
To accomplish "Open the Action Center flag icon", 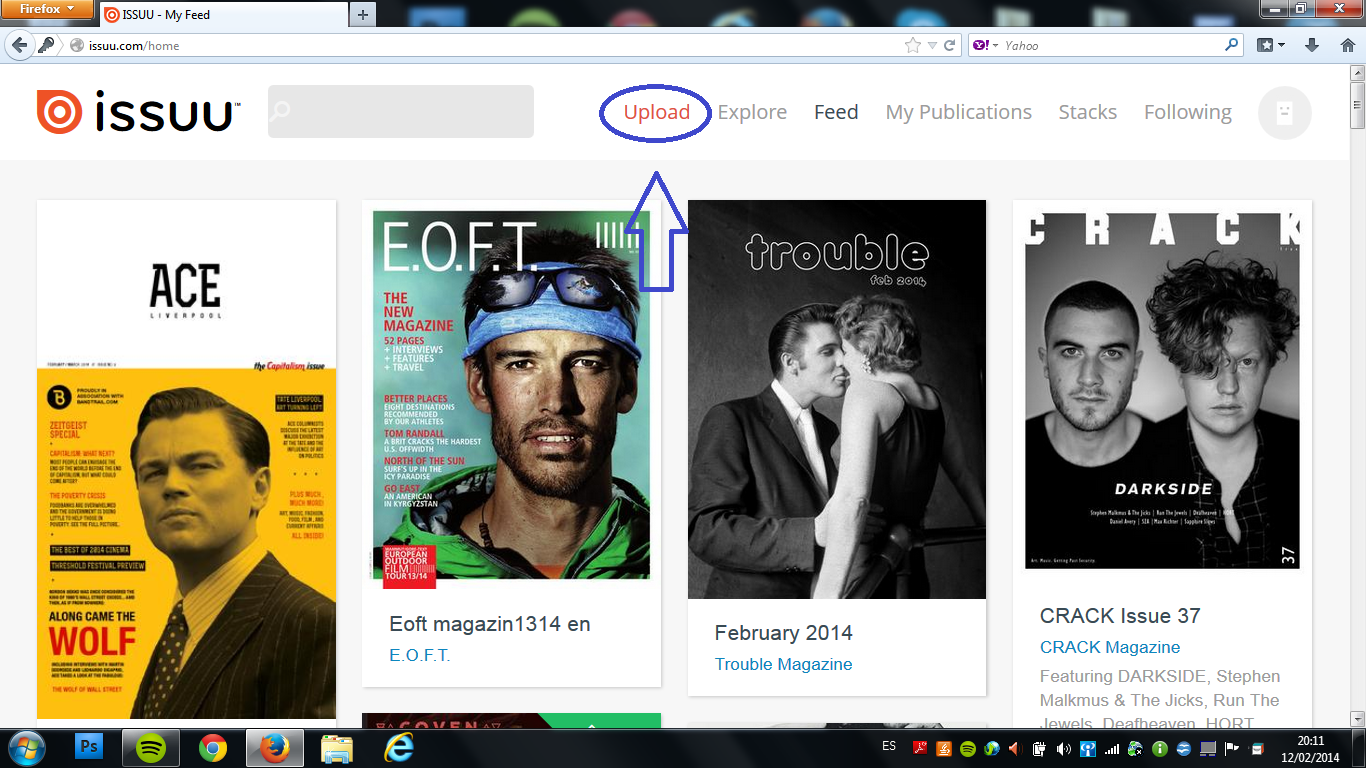I will tap(1231, 748).
